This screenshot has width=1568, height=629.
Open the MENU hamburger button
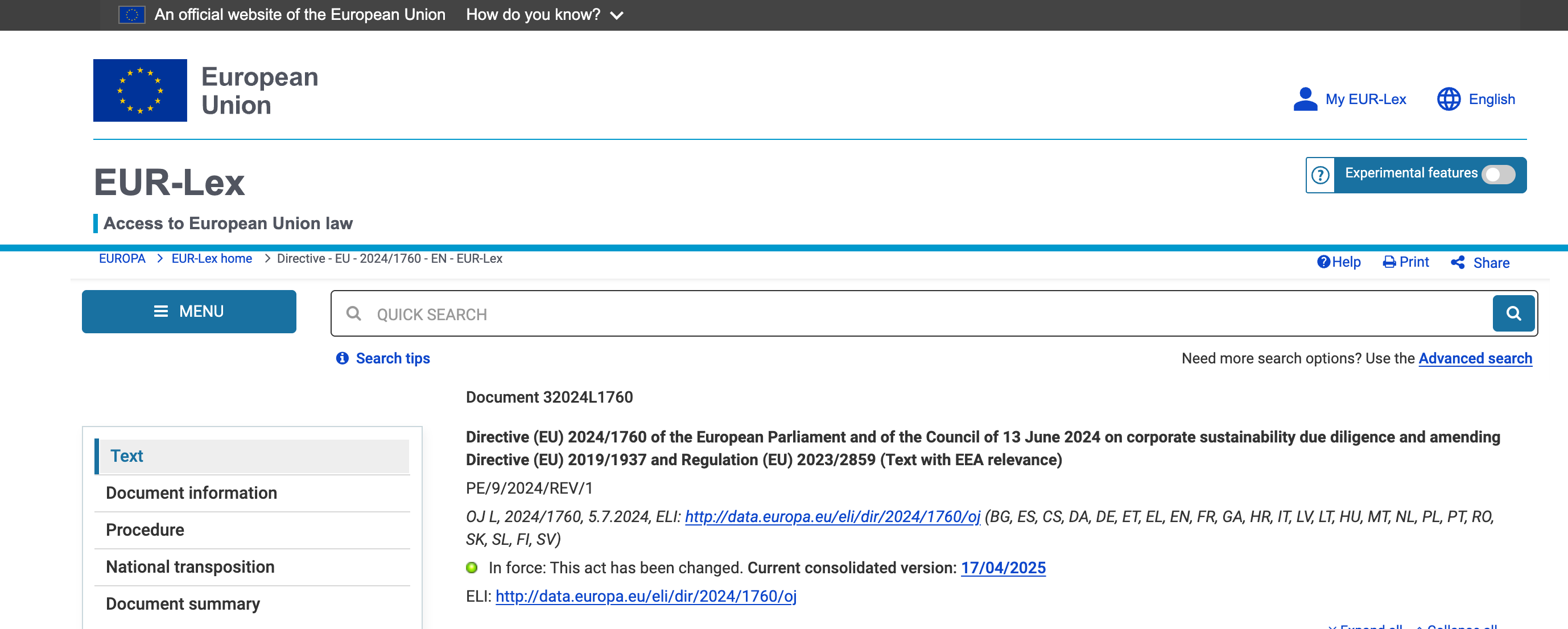tap(189, 312)
